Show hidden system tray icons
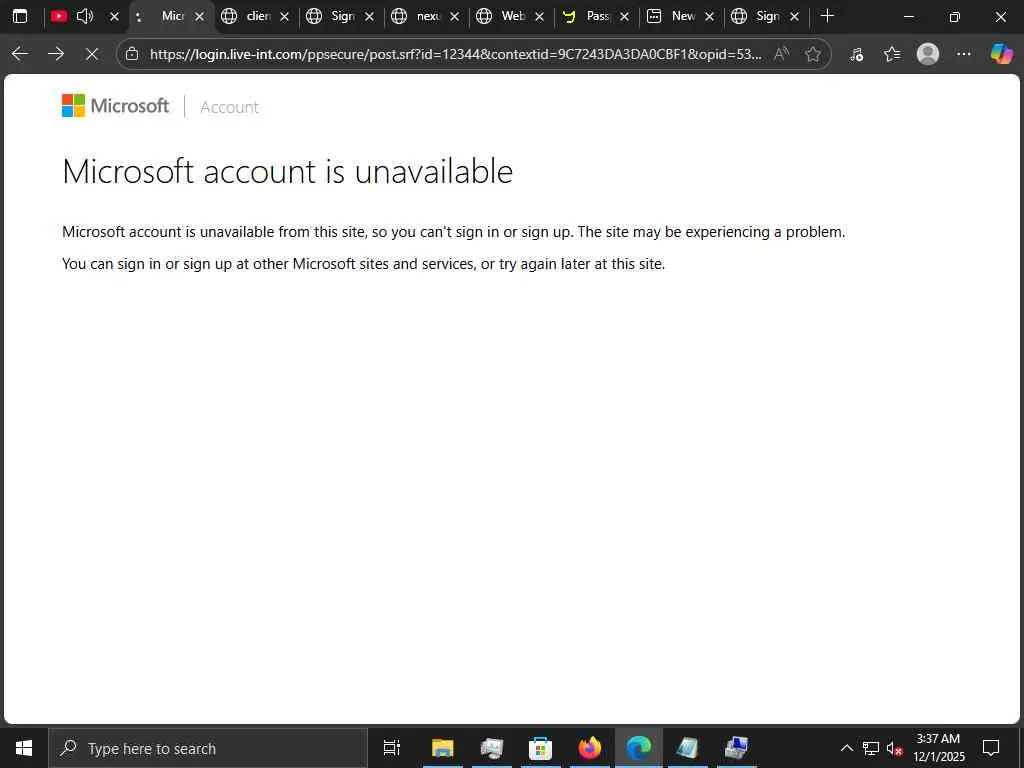 coord(846,748)
